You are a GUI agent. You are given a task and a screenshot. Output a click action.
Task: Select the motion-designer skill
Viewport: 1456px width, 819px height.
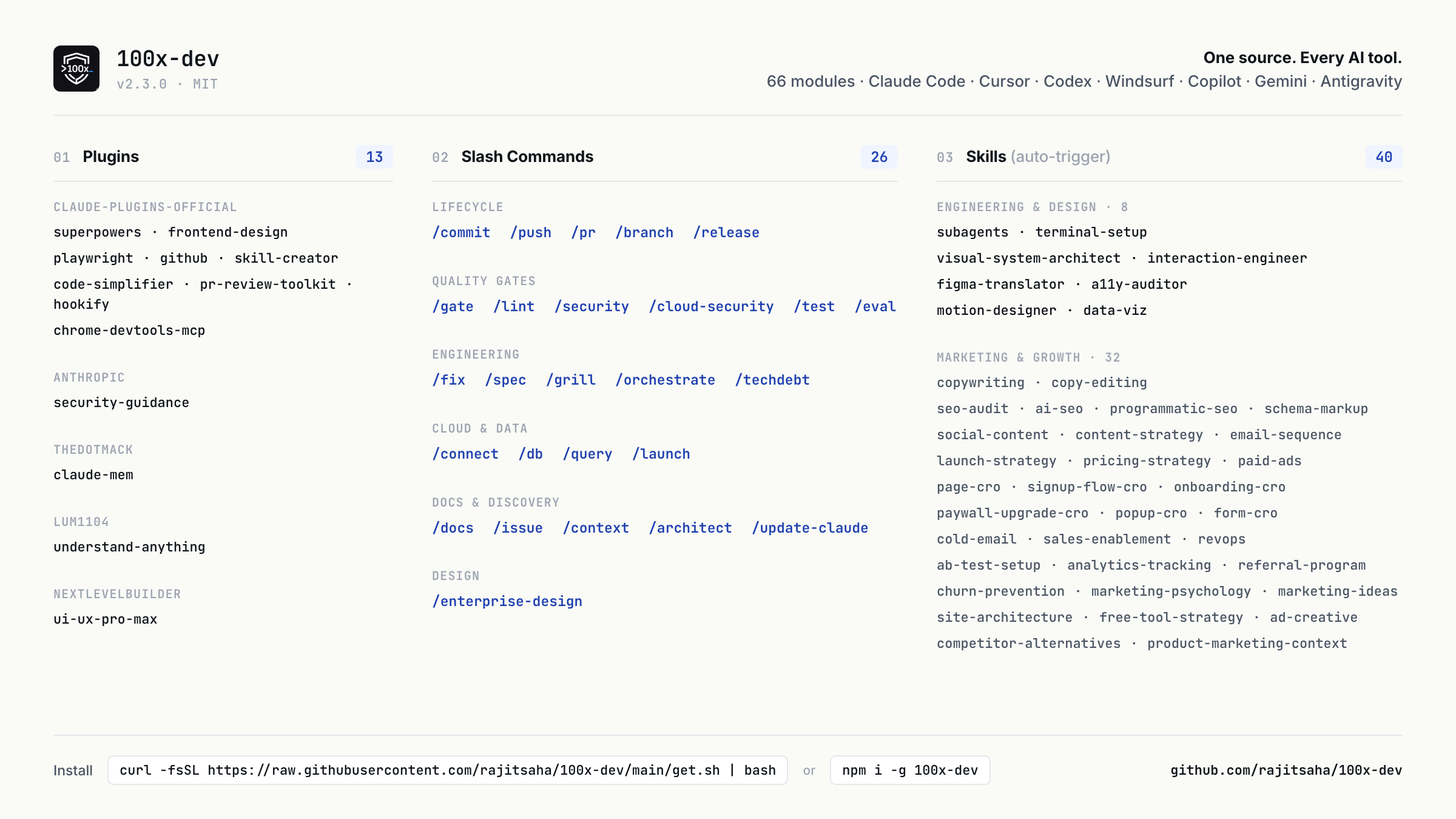pyautogui.click(x=996, y=311)
